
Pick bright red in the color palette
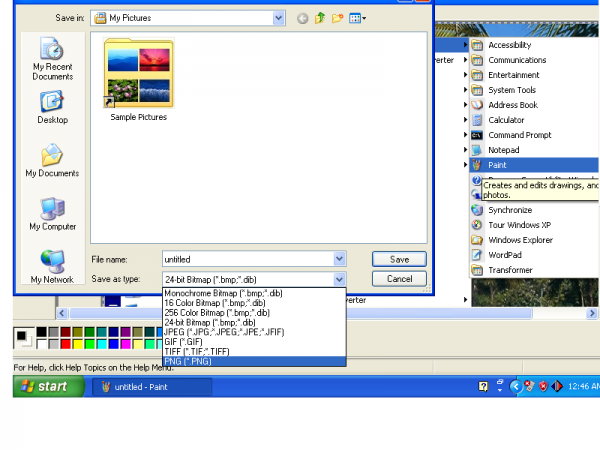[65, 344]
